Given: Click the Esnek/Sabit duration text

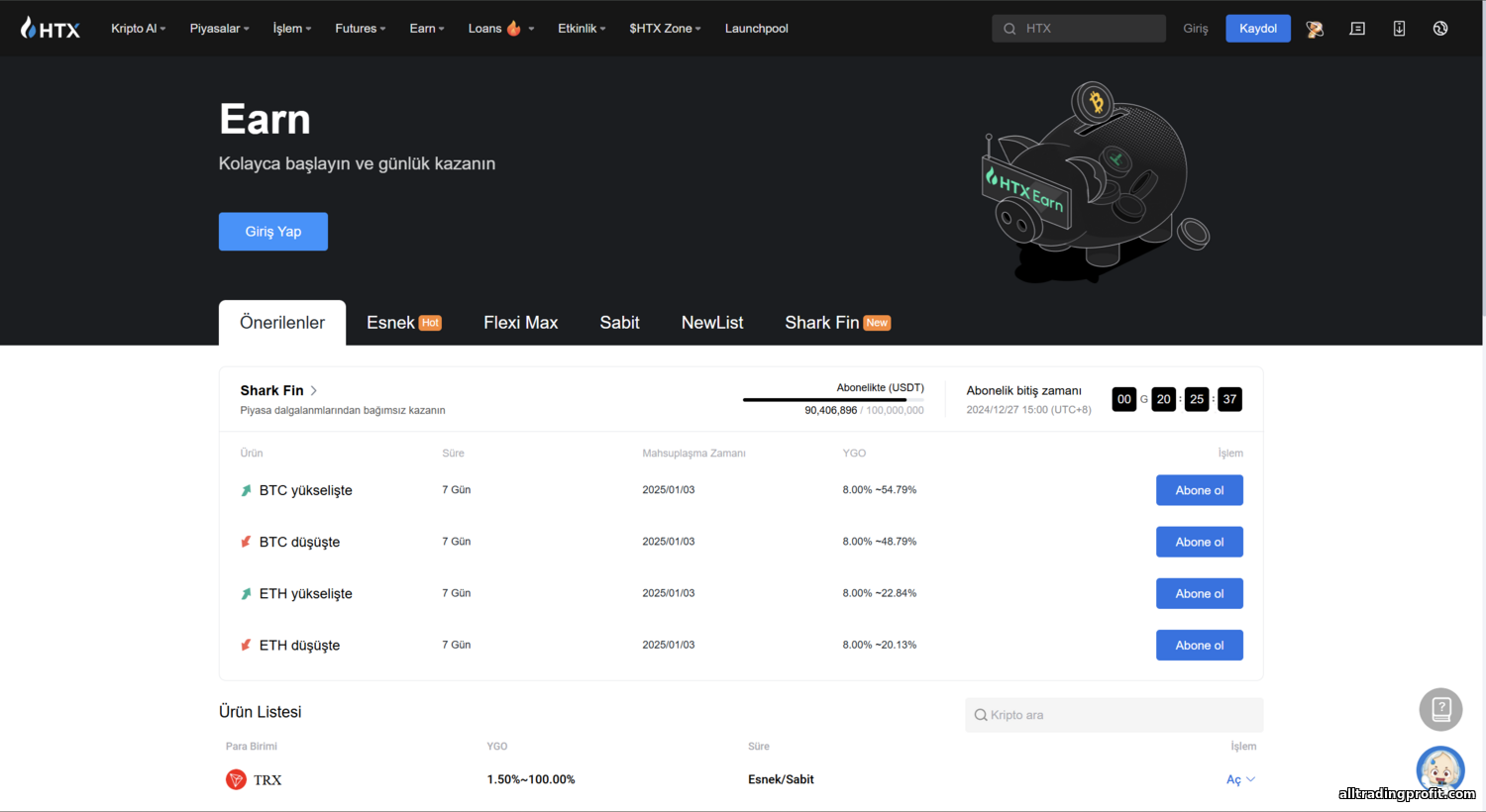Looking at the screenshot, I should click(x=781, y=779).
